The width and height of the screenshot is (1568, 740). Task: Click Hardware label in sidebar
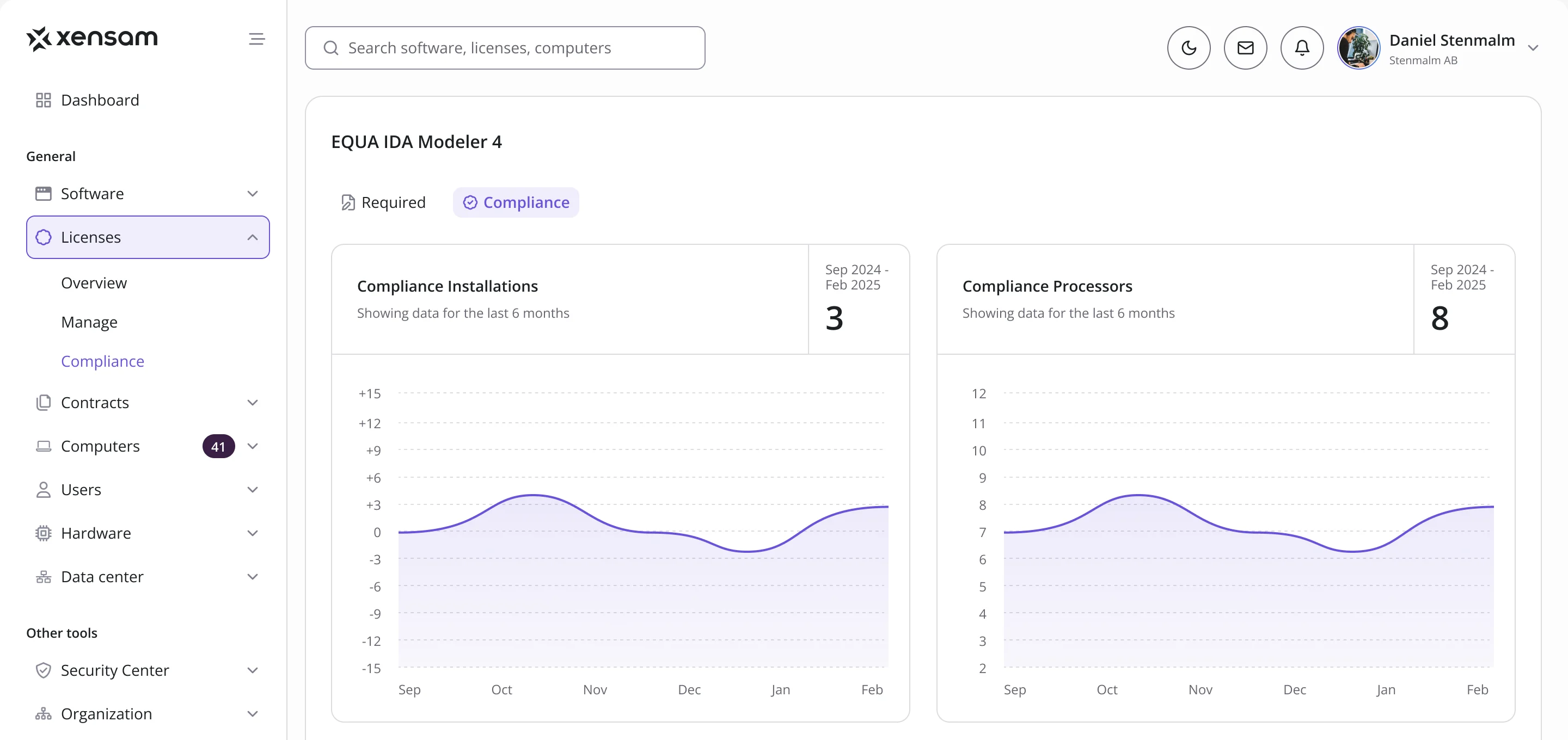(x=96, y=533)
